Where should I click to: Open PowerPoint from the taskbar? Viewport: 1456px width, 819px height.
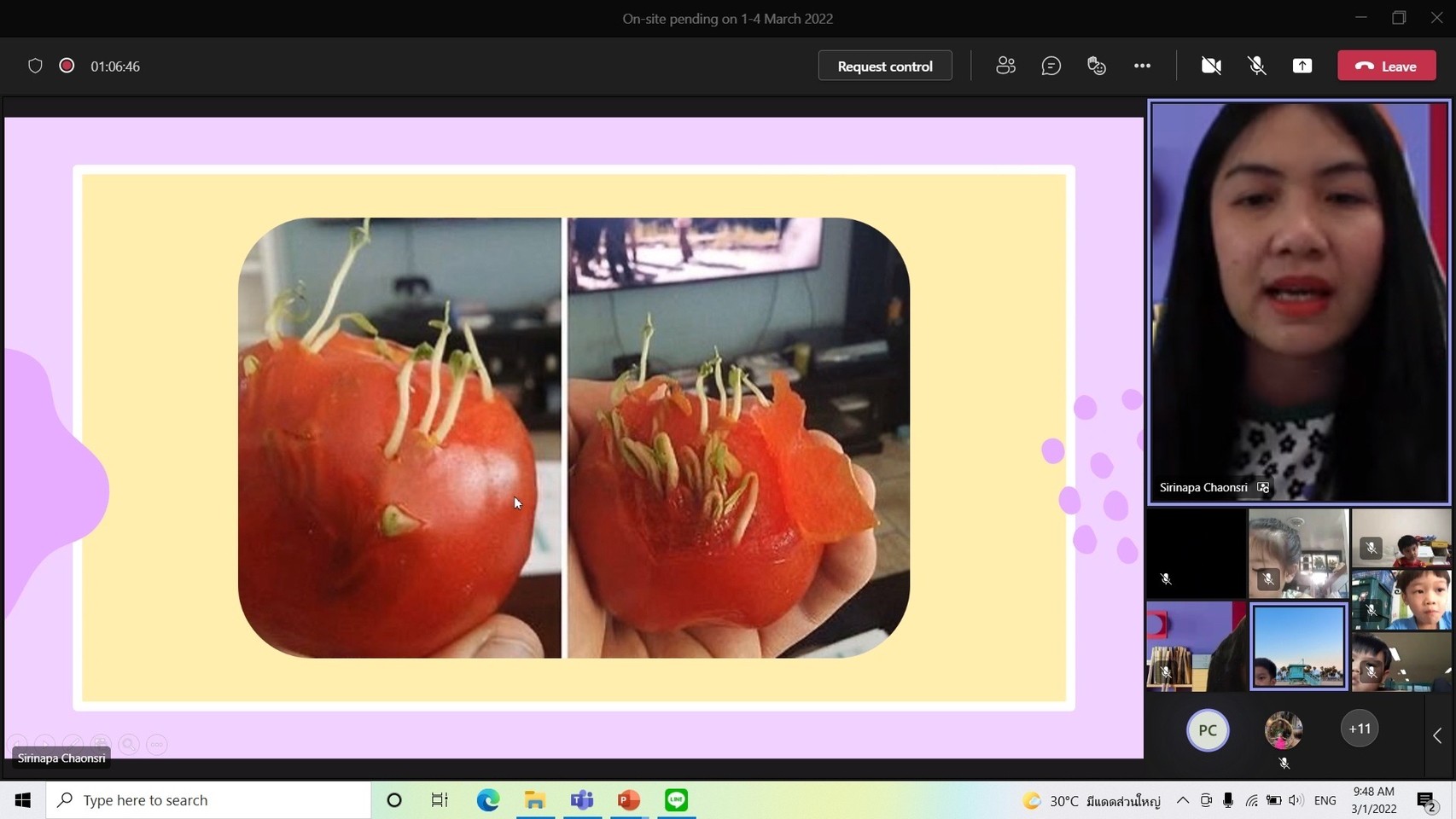[629, 800]
